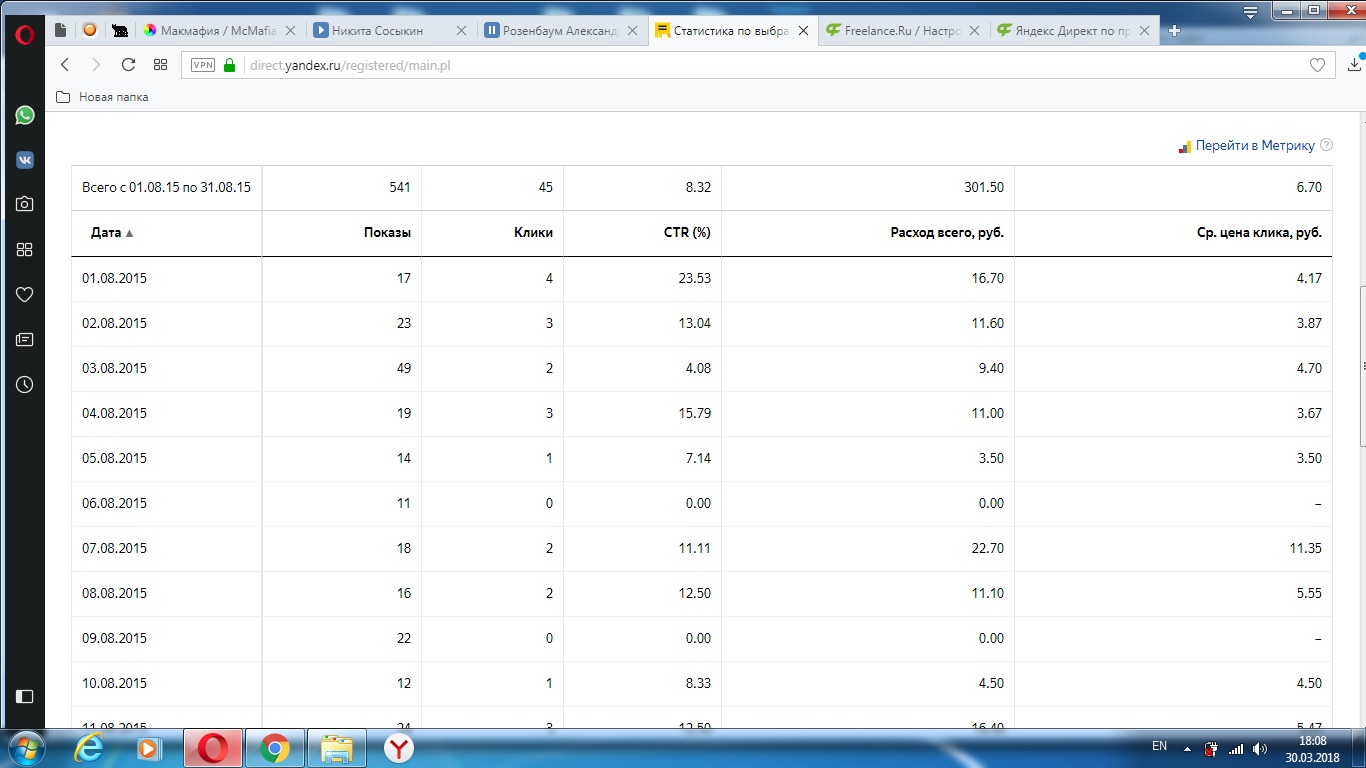Switch the EN input language indicator
Viewport: 1366px width, 768px height.
tap(1160, 746)
